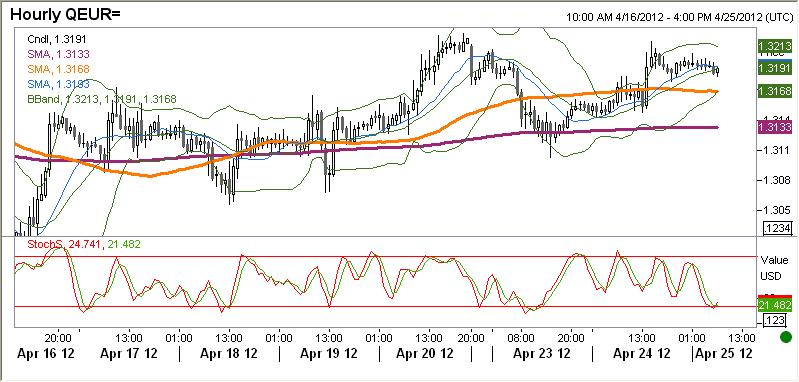799x382 pixels.
Task: Click the Apr 23 12 date label
Action: point(541,353)
